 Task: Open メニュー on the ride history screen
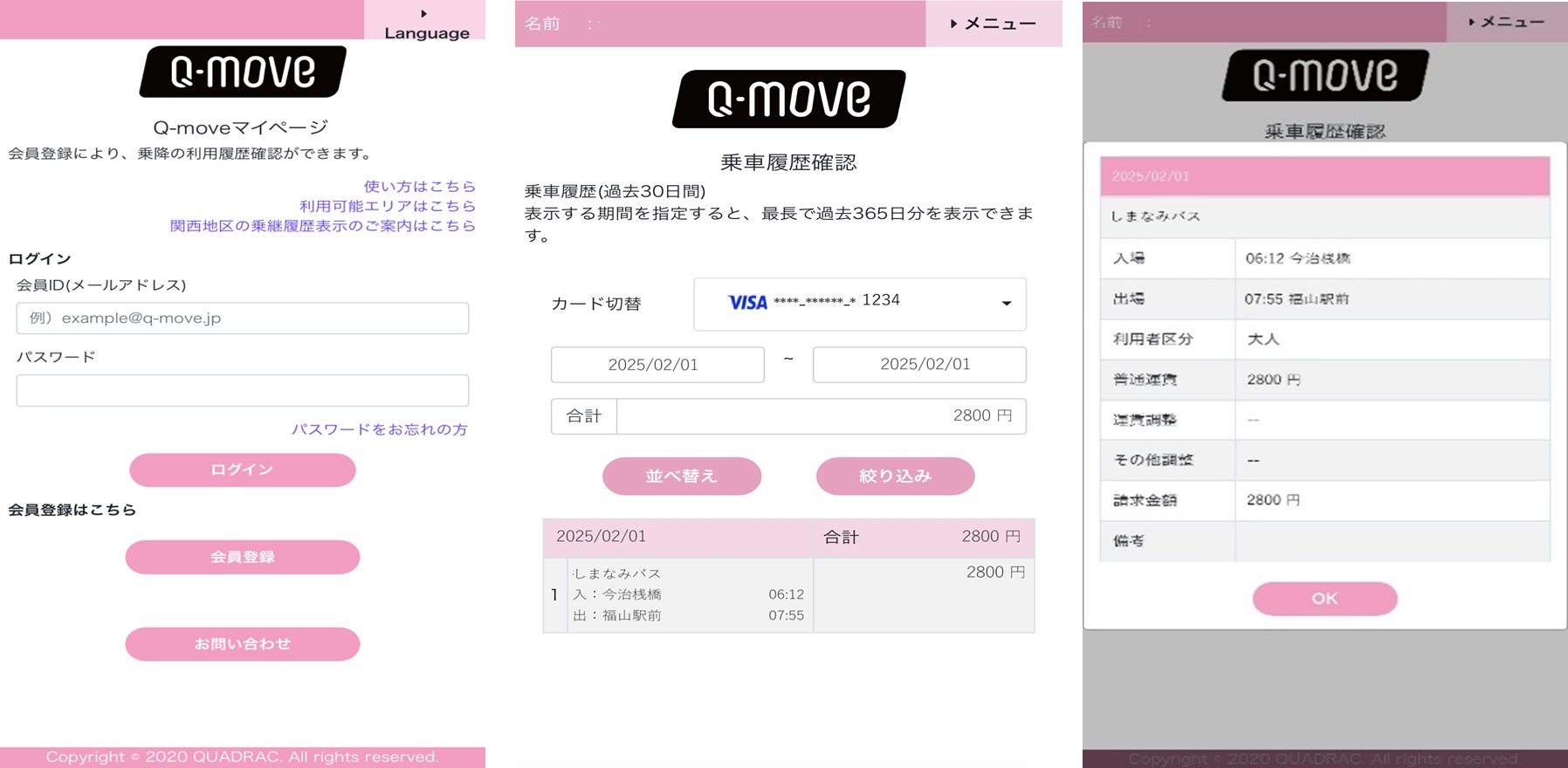pyautogui.click(x=994, y=24)
